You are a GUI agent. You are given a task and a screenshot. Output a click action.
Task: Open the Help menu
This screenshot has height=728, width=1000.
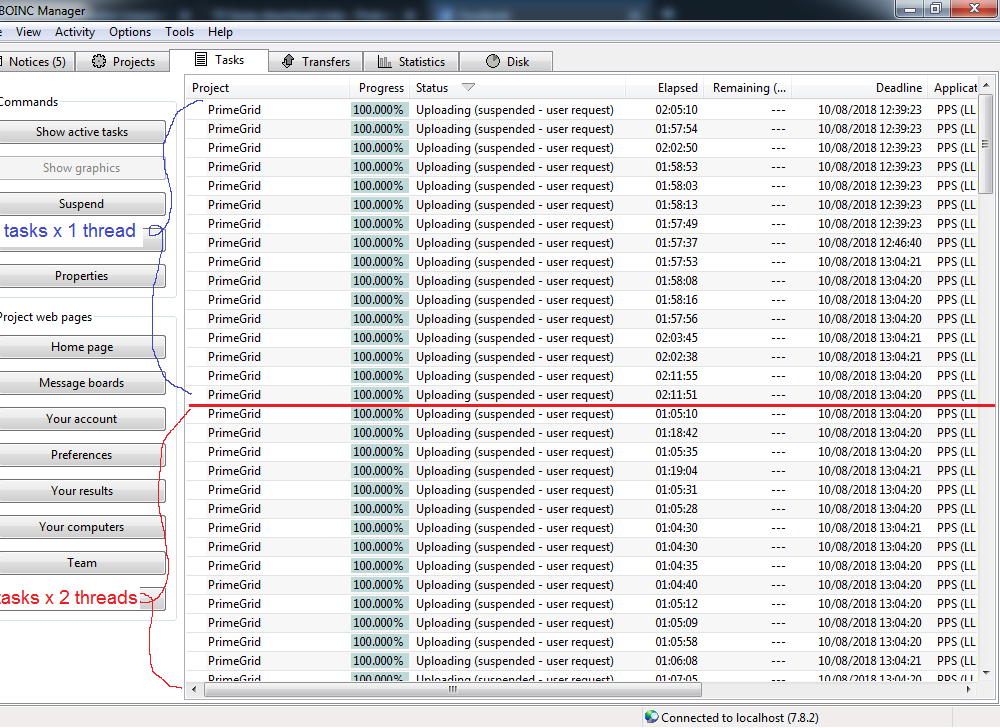[220, 32]
